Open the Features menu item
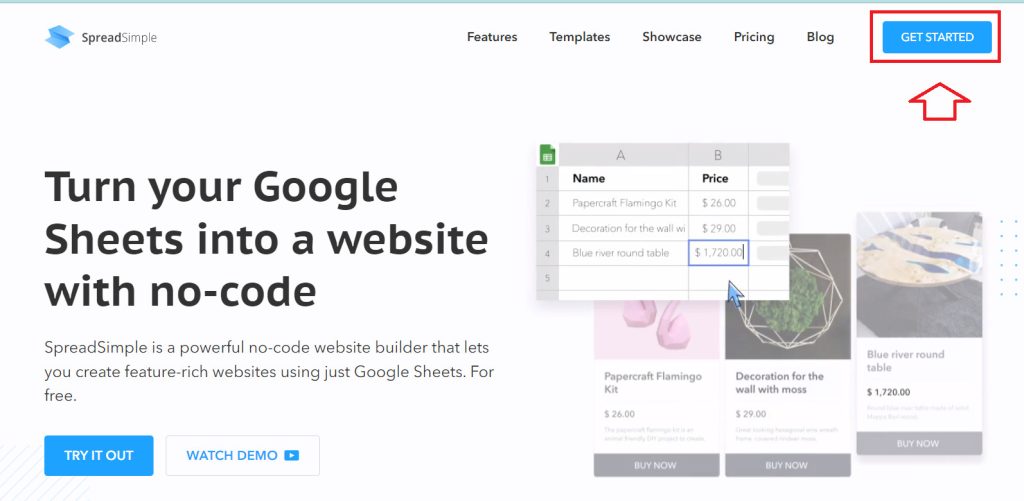This screenshot has height=501, width=1024. click(x=492, y=37)
